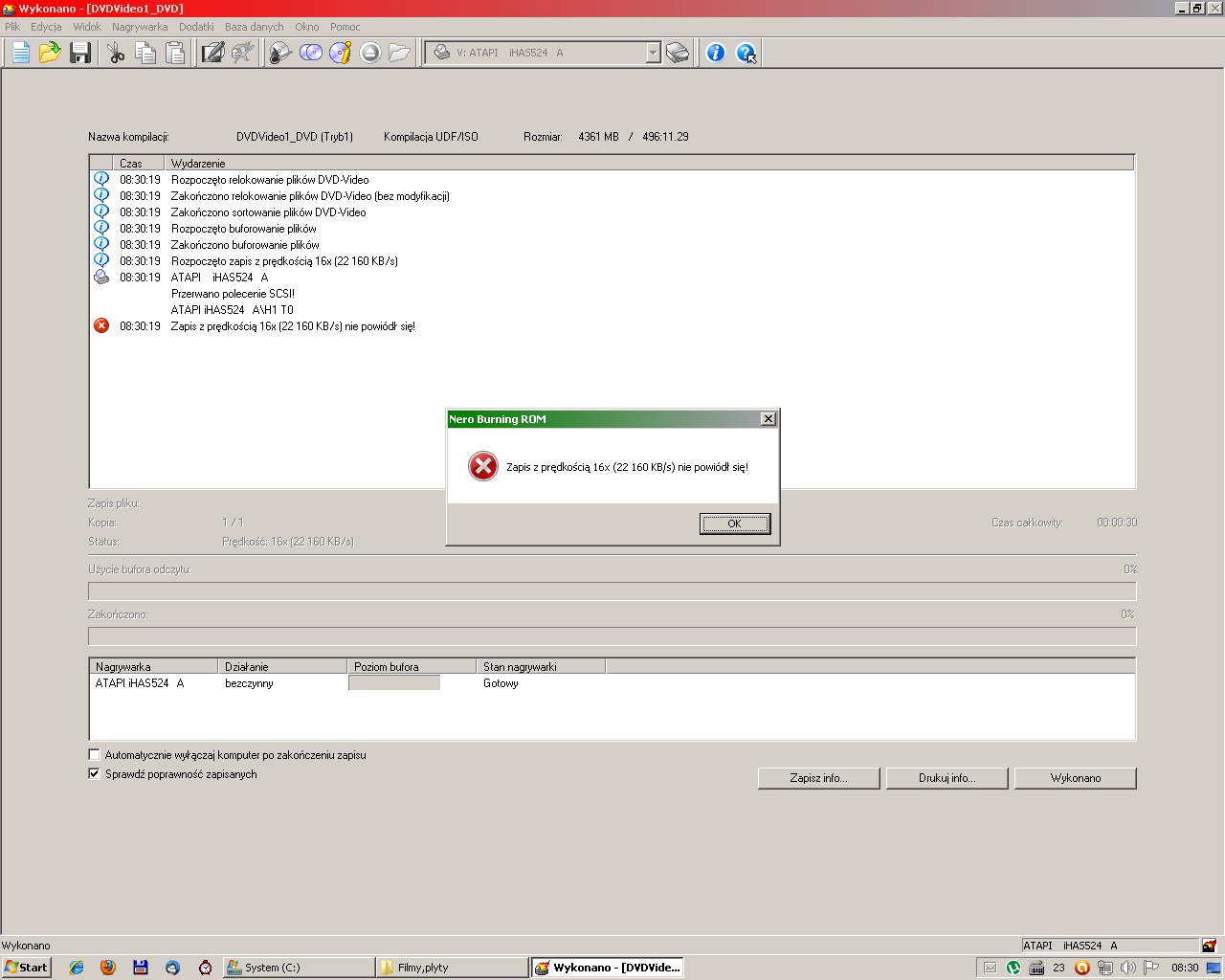Screen dimensions: 1225x980
Task: Open the Baza danych menu
Action: click(x=254, y=27)
